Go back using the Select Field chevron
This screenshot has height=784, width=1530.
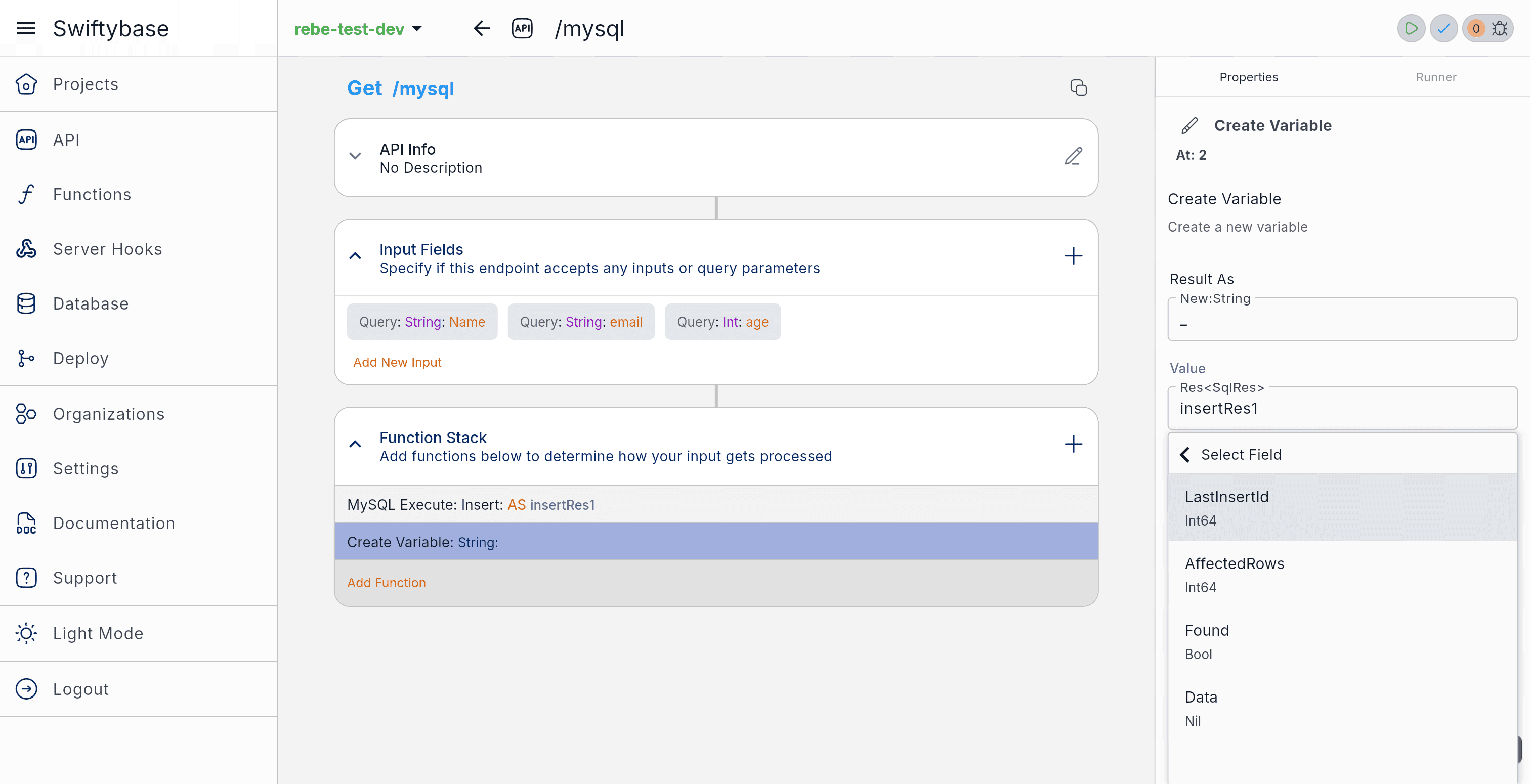(1185, 454)
